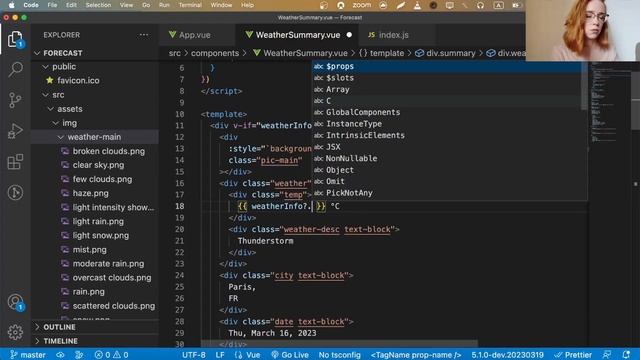The height and width of the screenshot is (360, 640).
Task: Open overcast clouds.png file
Action: (x=95, y=278)
